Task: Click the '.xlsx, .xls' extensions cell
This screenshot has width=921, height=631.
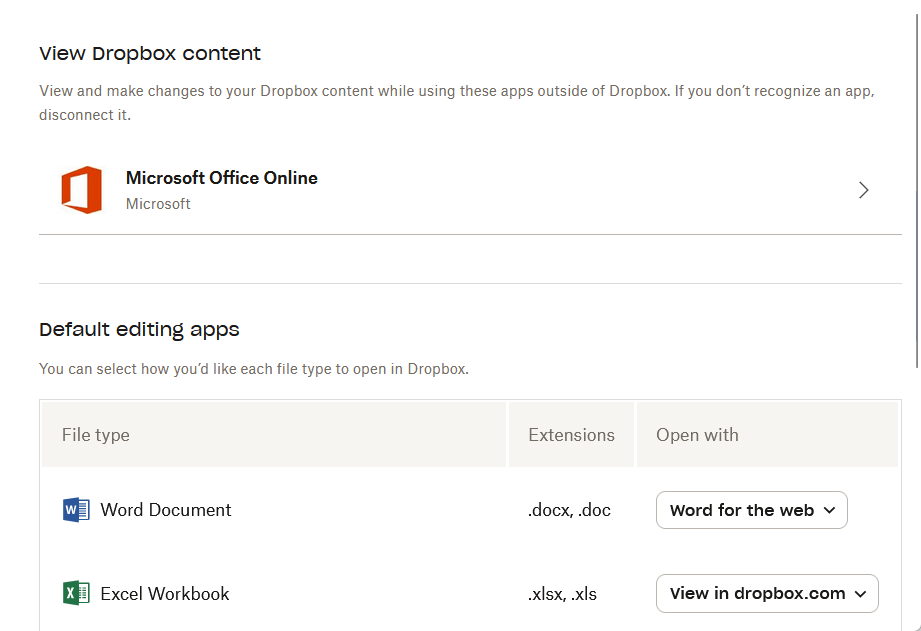Action: pyautogui.click(x=562, y=594)
